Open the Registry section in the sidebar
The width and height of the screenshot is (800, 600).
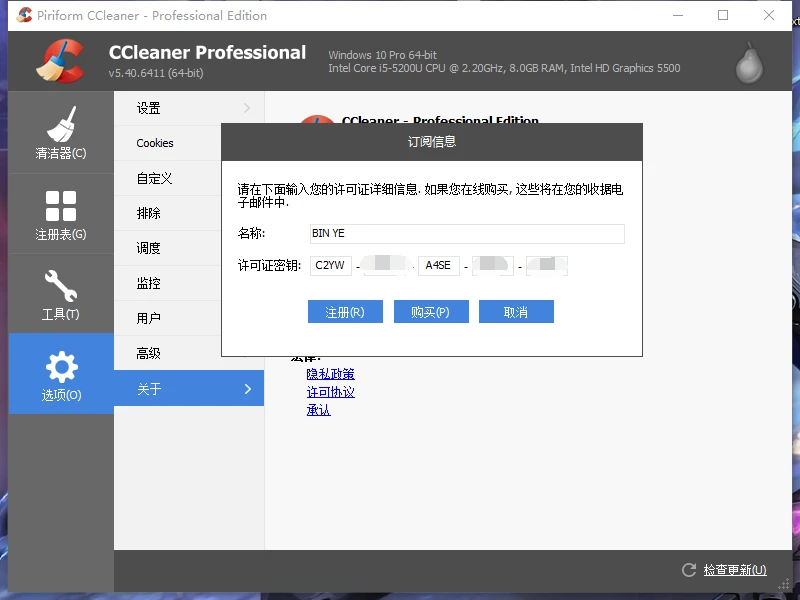click(61, 214)
